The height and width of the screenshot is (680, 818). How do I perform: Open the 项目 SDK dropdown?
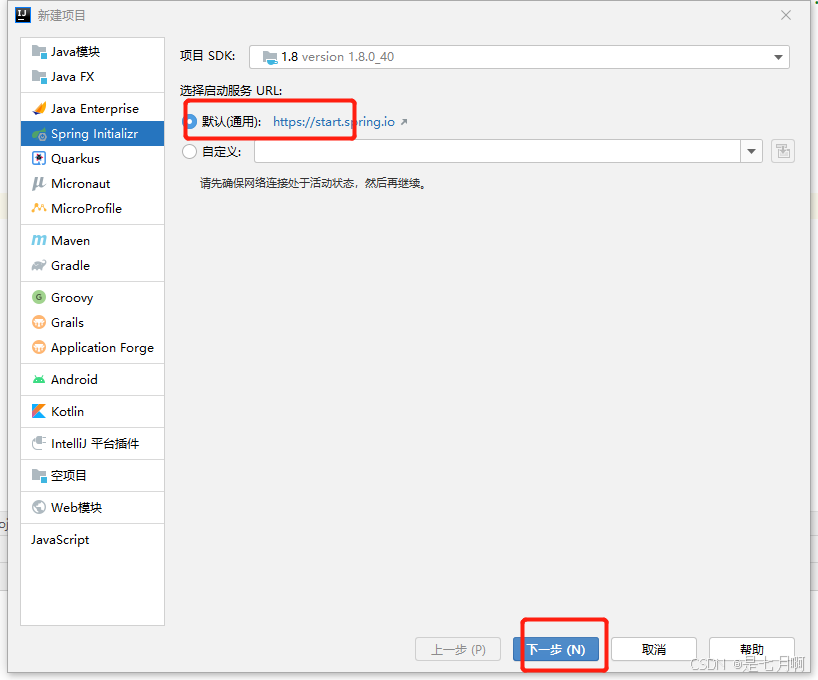(778, 57)
